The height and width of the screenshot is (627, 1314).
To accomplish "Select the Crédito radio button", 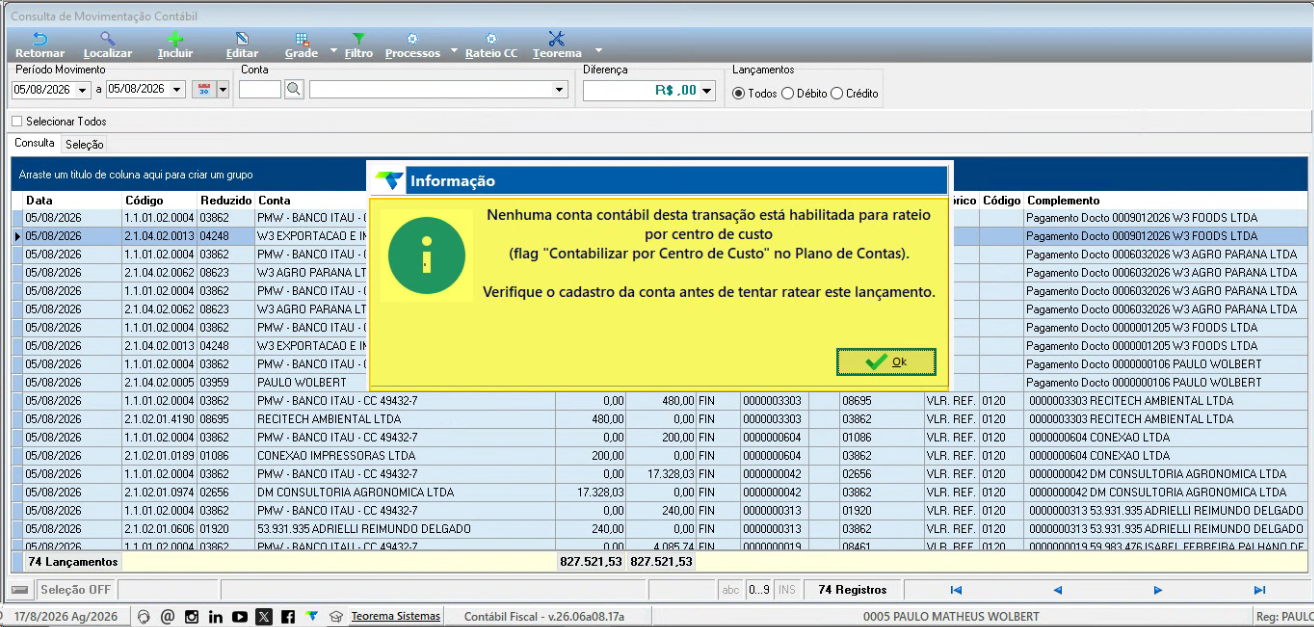I will [x=837, y=93].
